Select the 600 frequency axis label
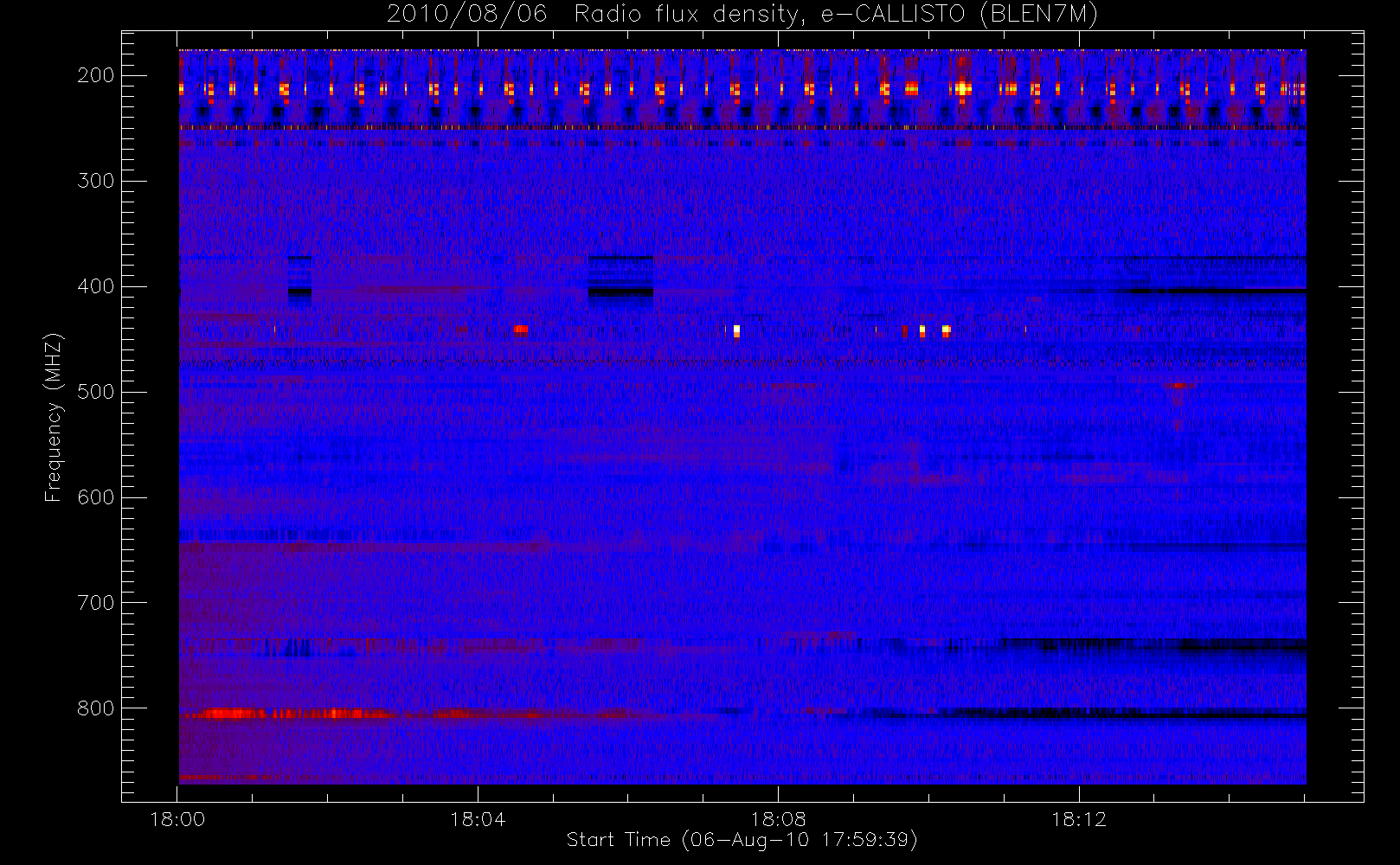This screenshot has height=865, width=1400. point(95,497)
